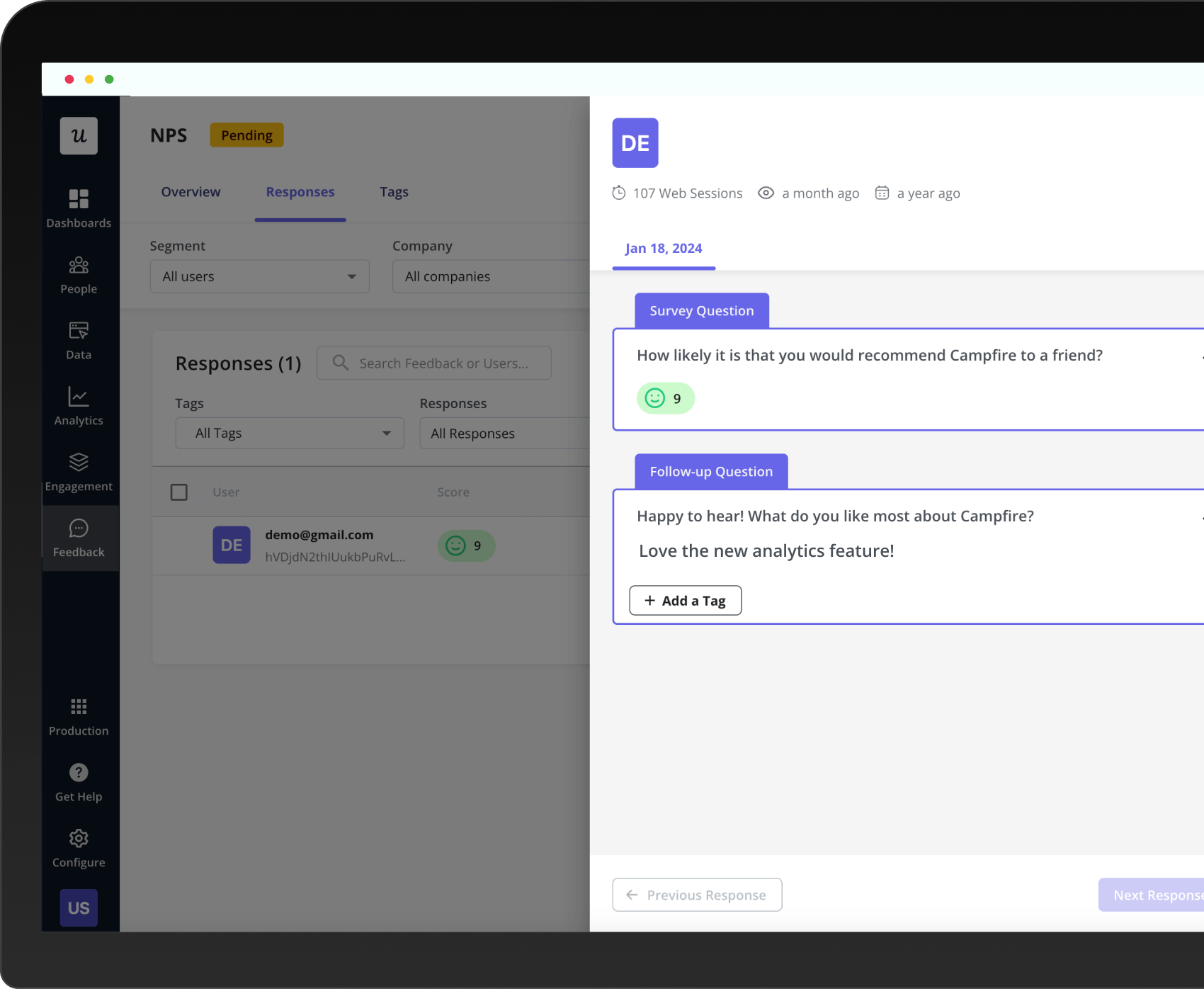This screenshot has height=989, width=1204.
Task: Click the US user avatar in sidebar
Action: click(79, 908)
